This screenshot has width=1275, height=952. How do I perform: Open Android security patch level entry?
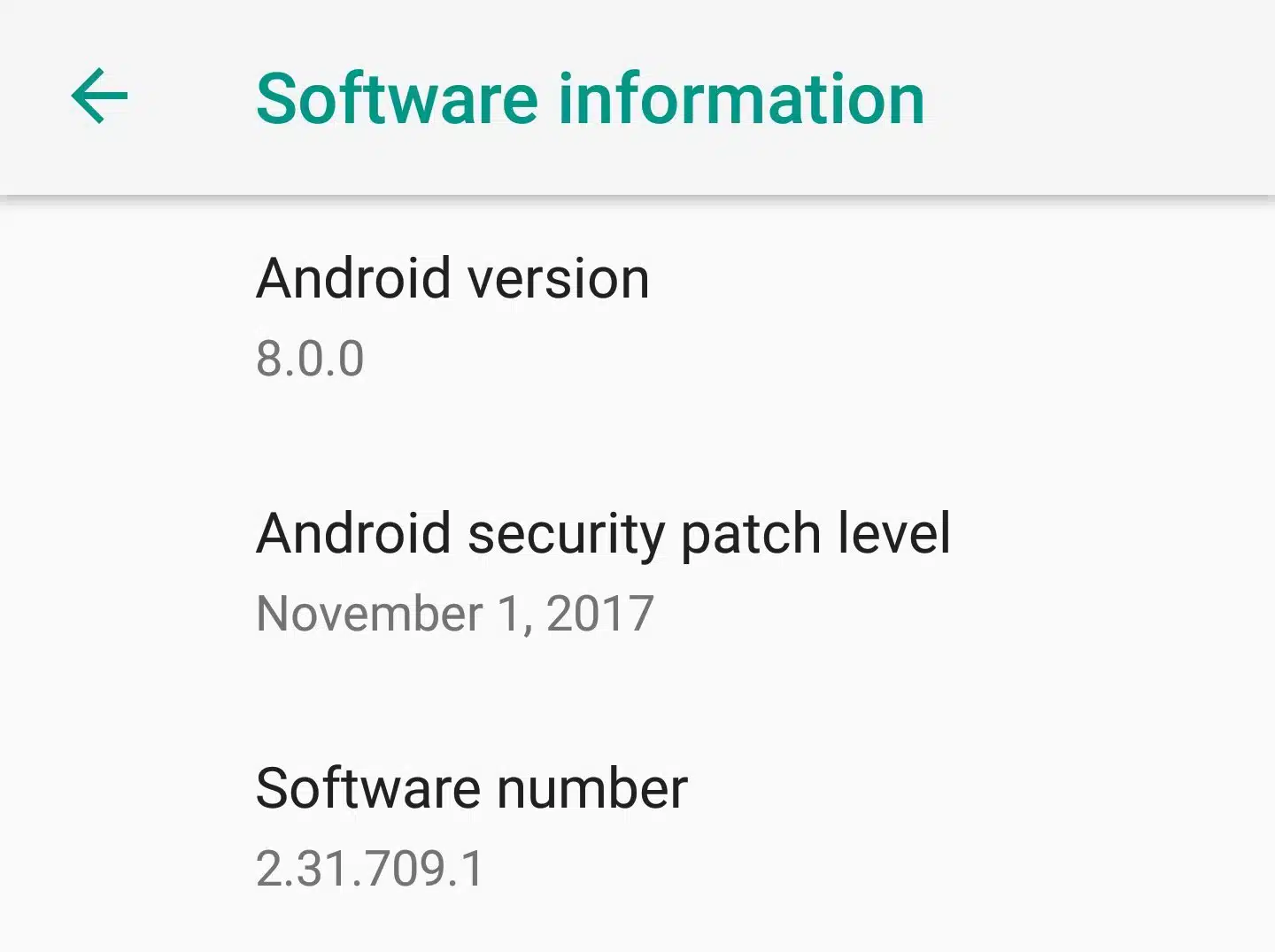point(637,573)
